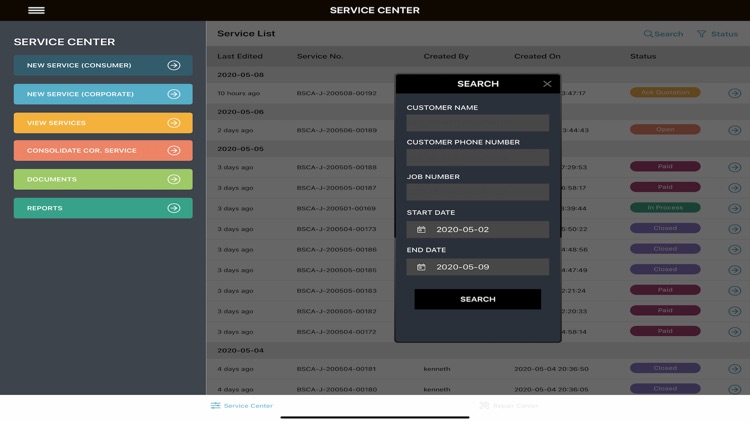Open the Reports section
Screen dimensions: 750x422
point(103,208)
